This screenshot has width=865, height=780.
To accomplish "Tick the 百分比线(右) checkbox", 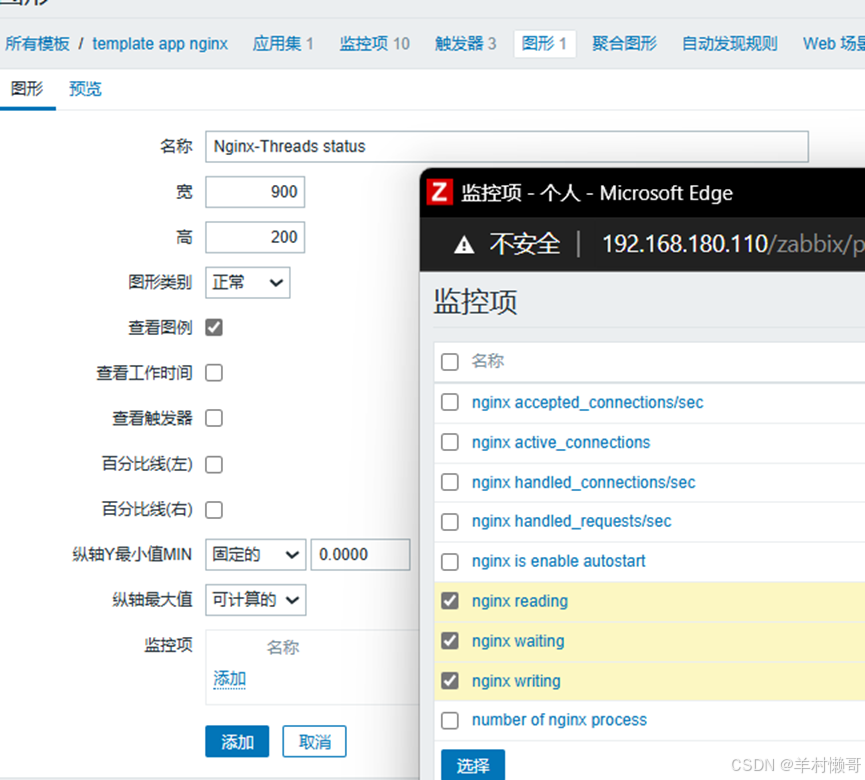I will (214, 510).
